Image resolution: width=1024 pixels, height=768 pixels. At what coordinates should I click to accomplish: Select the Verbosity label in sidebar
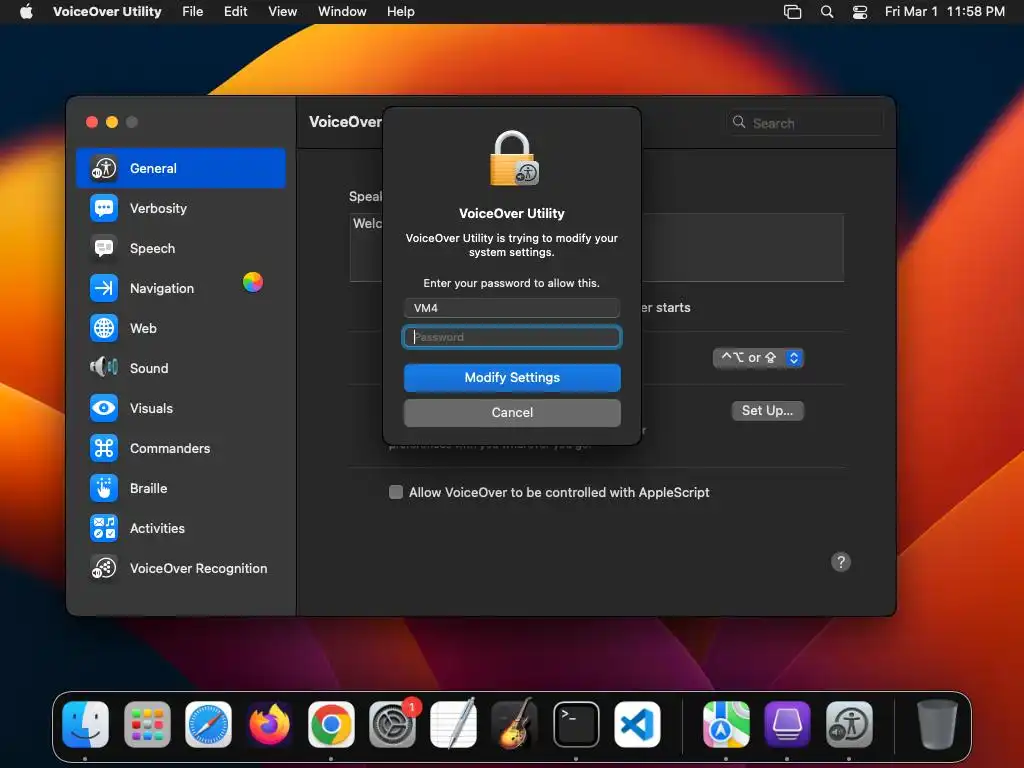(158, 208)
